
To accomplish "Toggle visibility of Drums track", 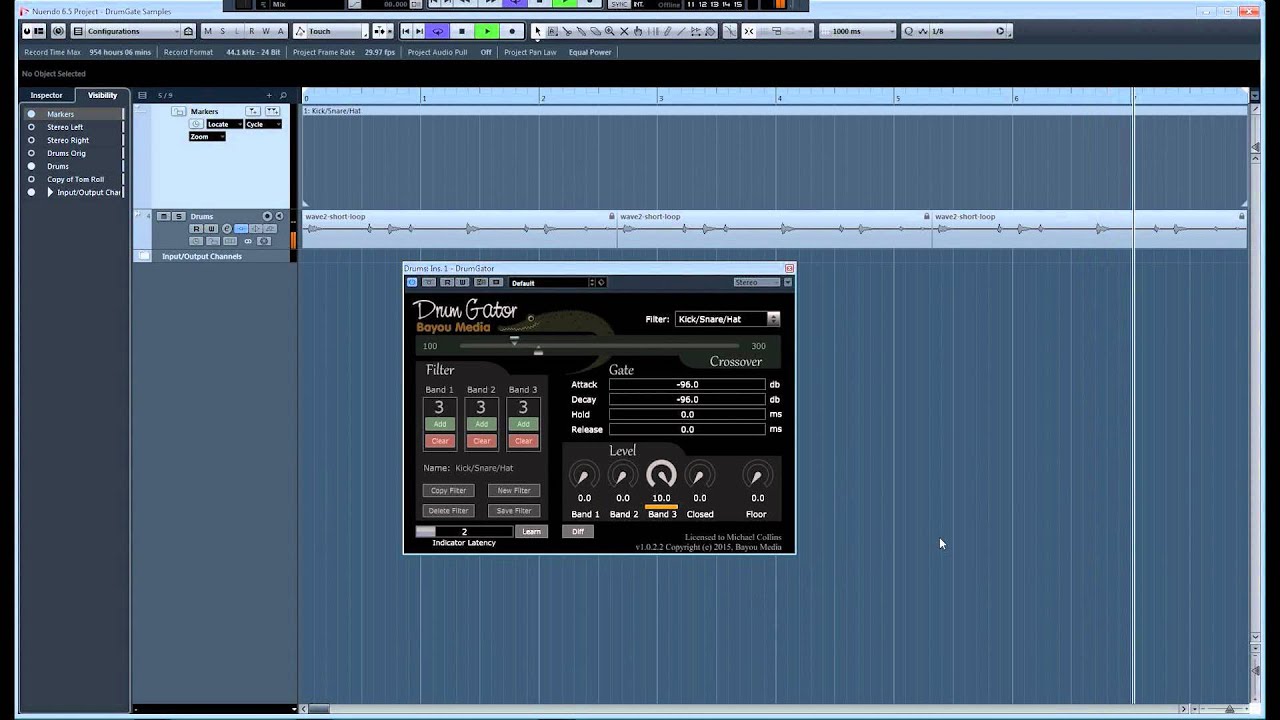I will tap(31, 166).
